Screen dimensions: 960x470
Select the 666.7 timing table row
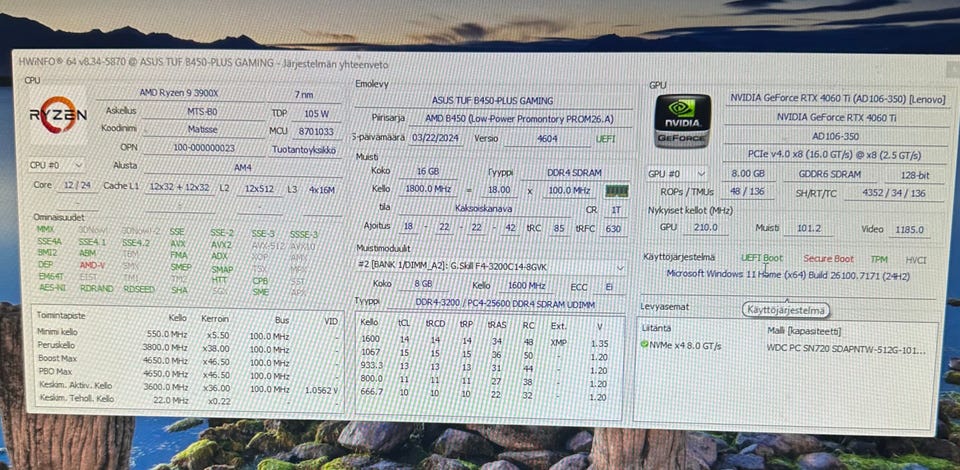coord(489,393)
